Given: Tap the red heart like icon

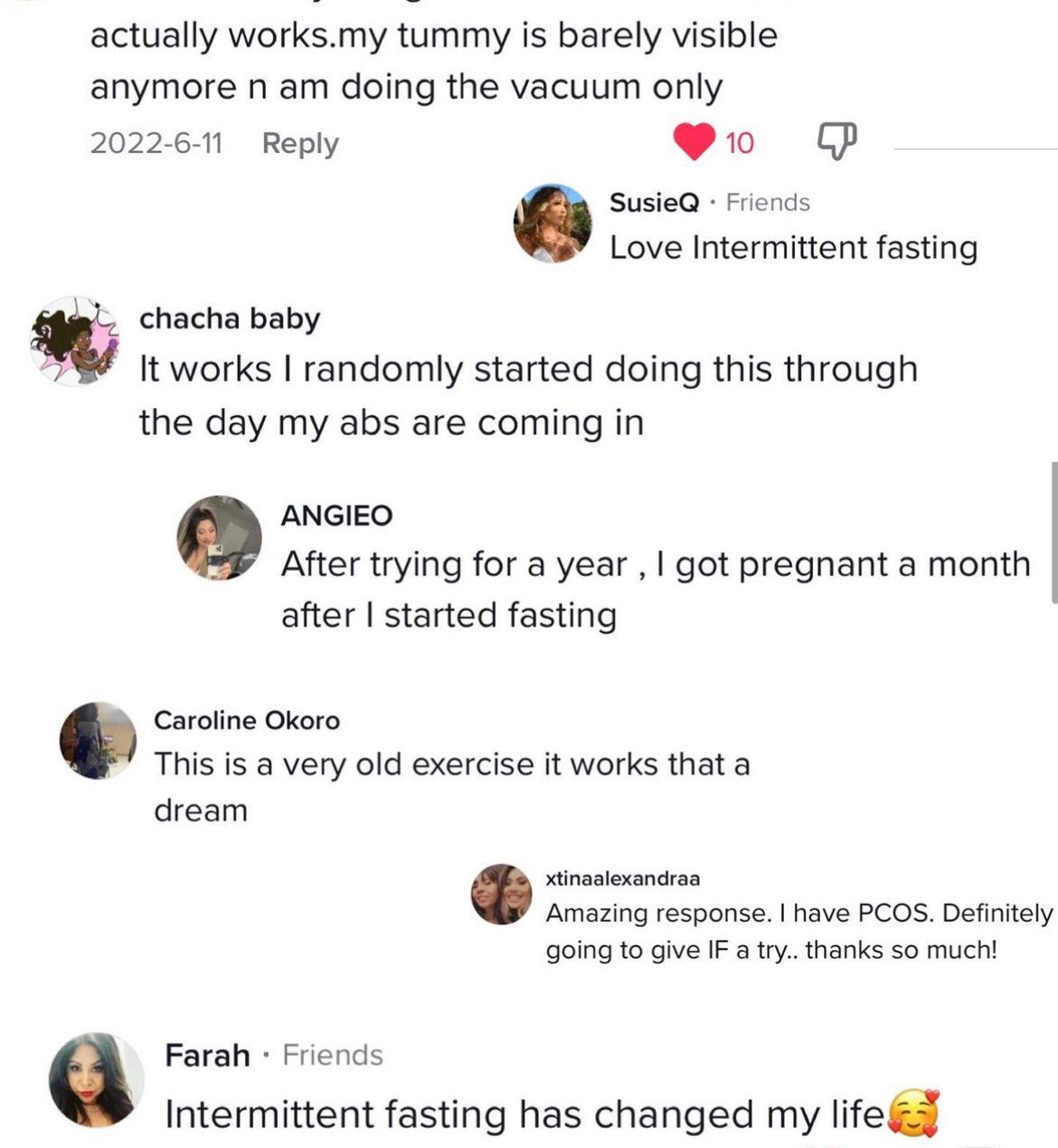Looking at the screenshot, I should 694,142.
